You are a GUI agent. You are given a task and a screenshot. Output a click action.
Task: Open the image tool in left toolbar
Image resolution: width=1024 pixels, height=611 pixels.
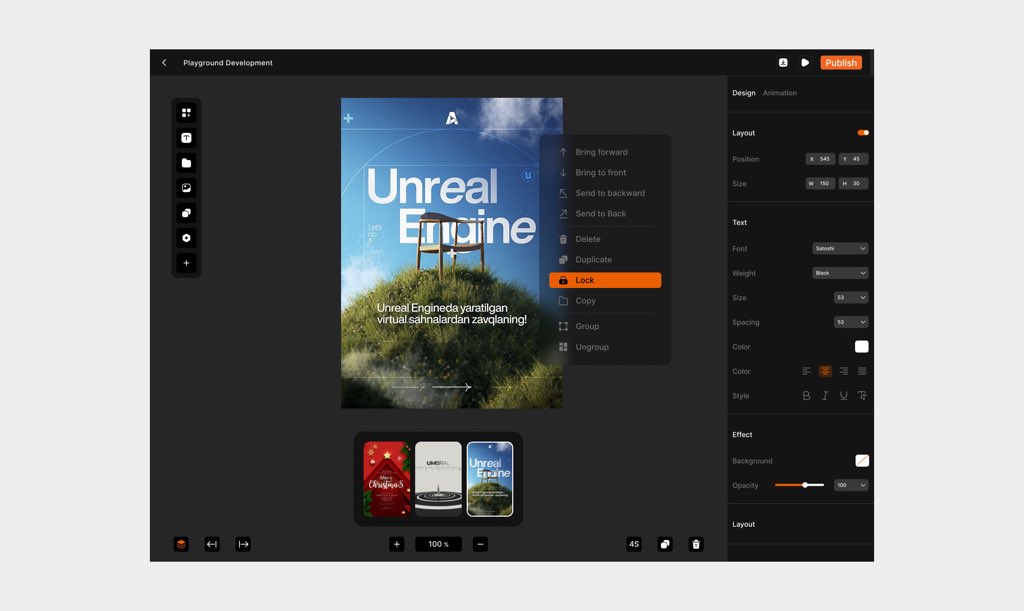186,188
